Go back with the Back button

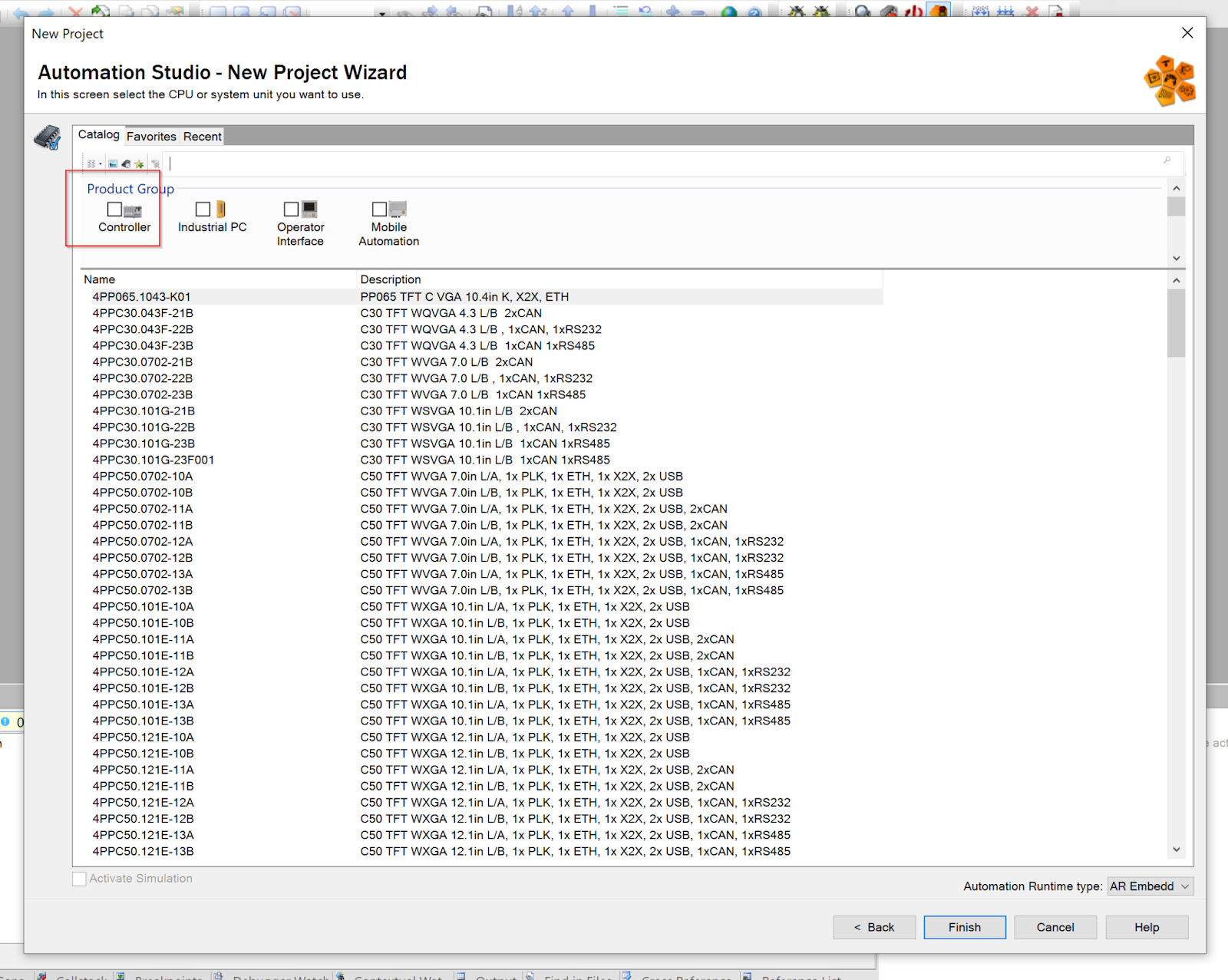[874, 927]
